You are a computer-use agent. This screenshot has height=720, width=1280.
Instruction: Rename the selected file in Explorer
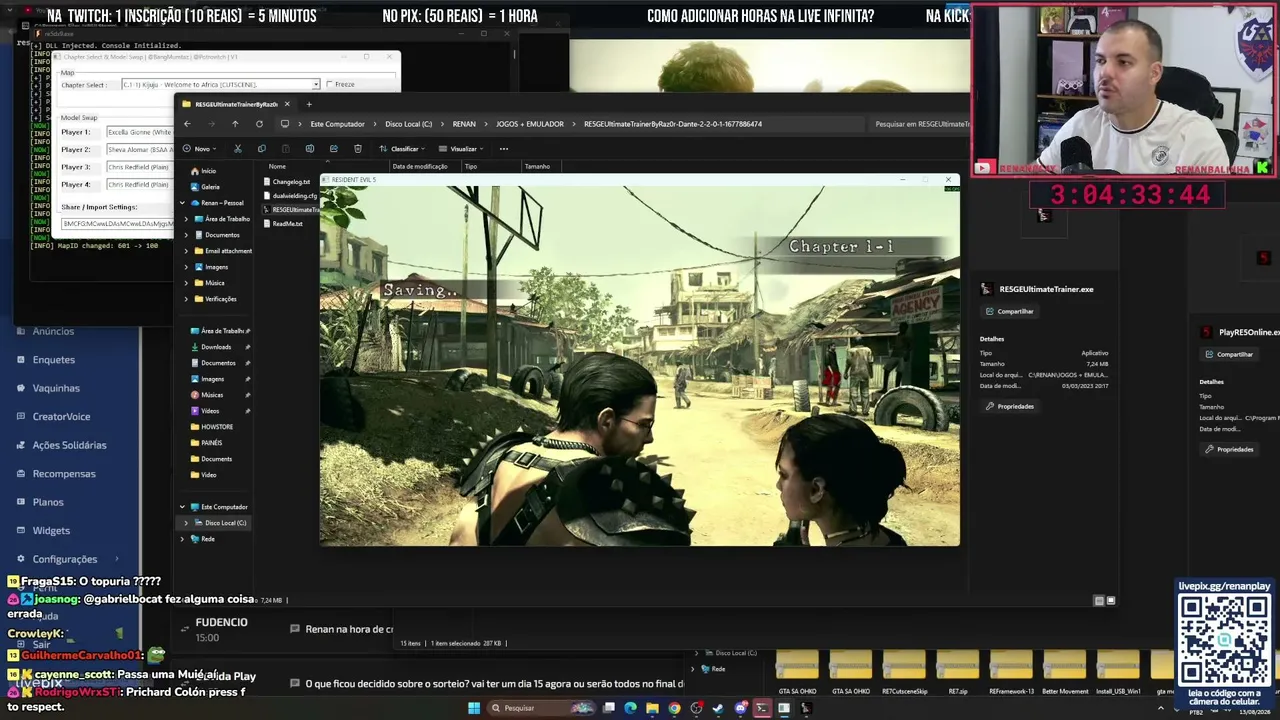309,149
